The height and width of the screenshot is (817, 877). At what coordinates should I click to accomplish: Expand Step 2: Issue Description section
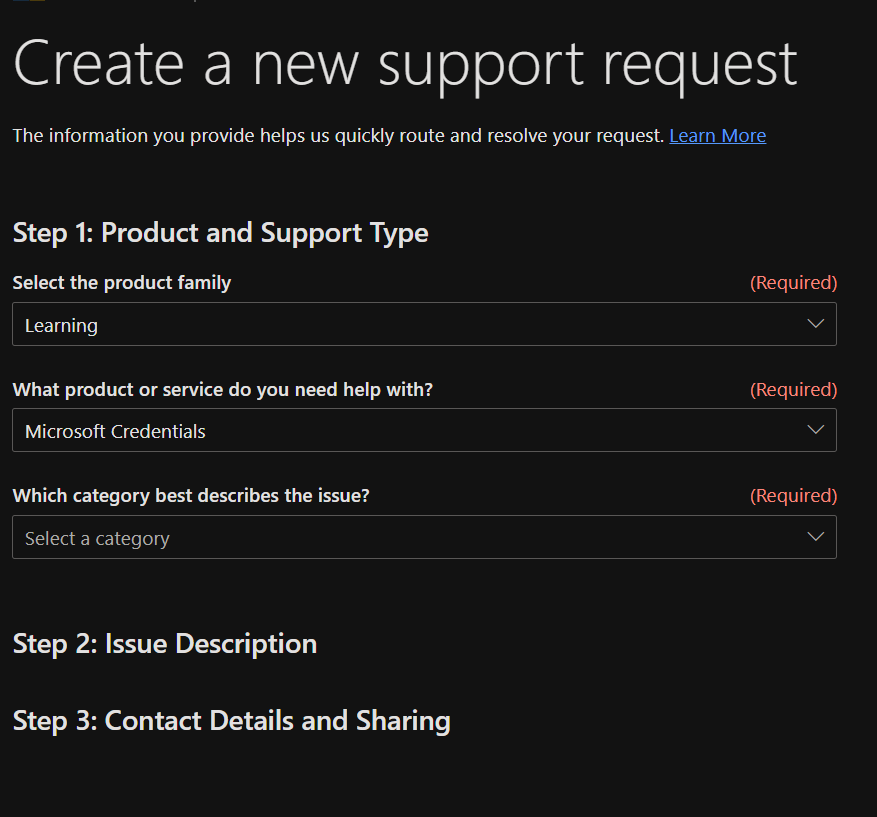pos(165,644)
